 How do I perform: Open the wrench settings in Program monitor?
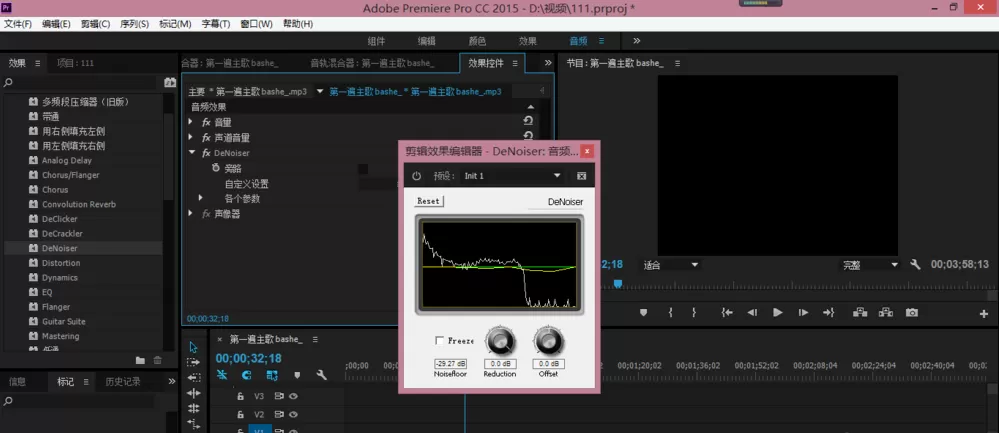pos(916,264)
